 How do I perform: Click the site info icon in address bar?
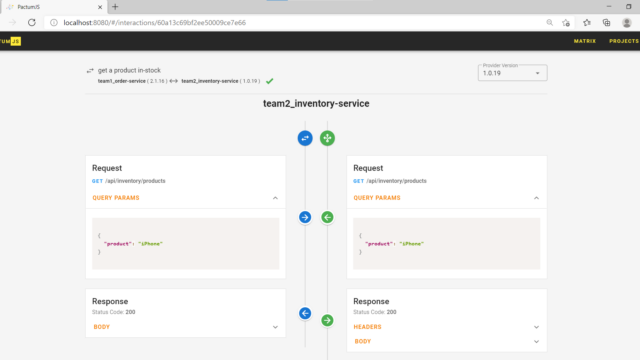(54, 22)
